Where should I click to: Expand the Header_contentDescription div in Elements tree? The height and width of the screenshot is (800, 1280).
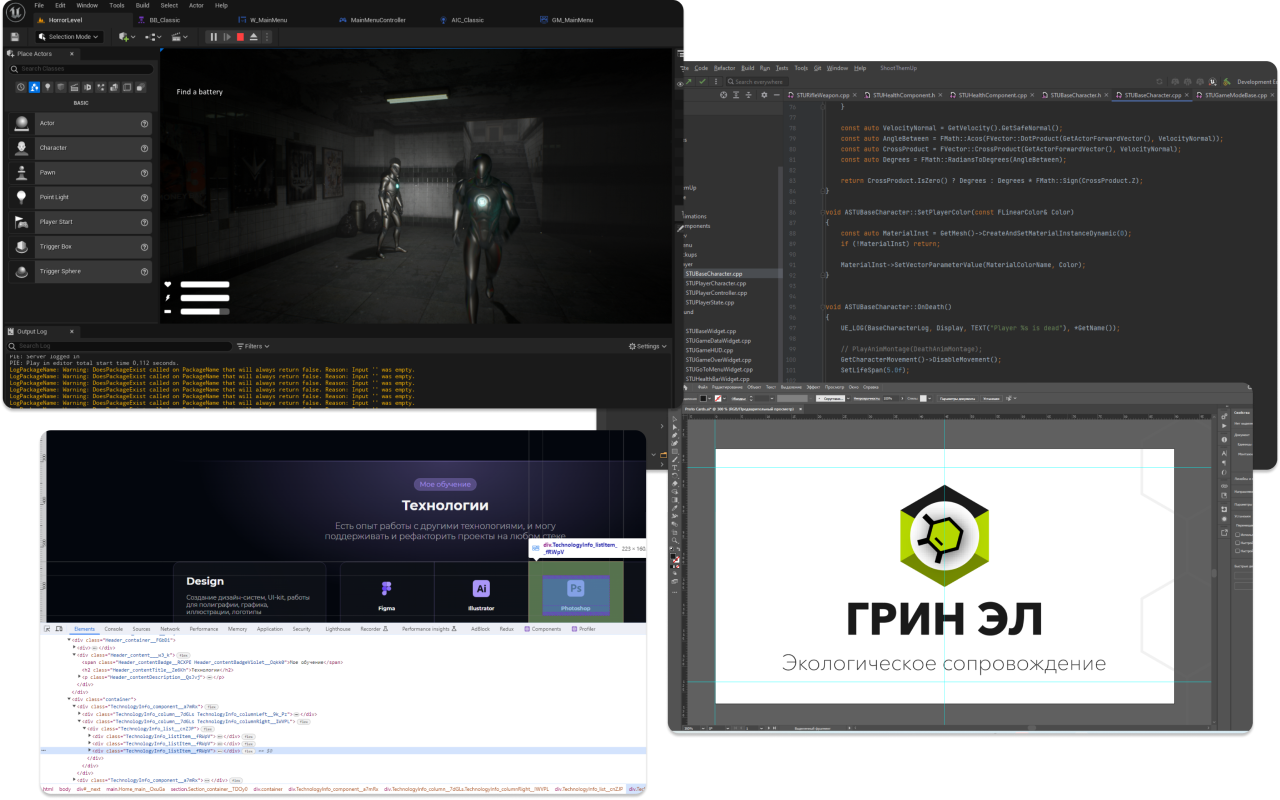coord(79,676)
